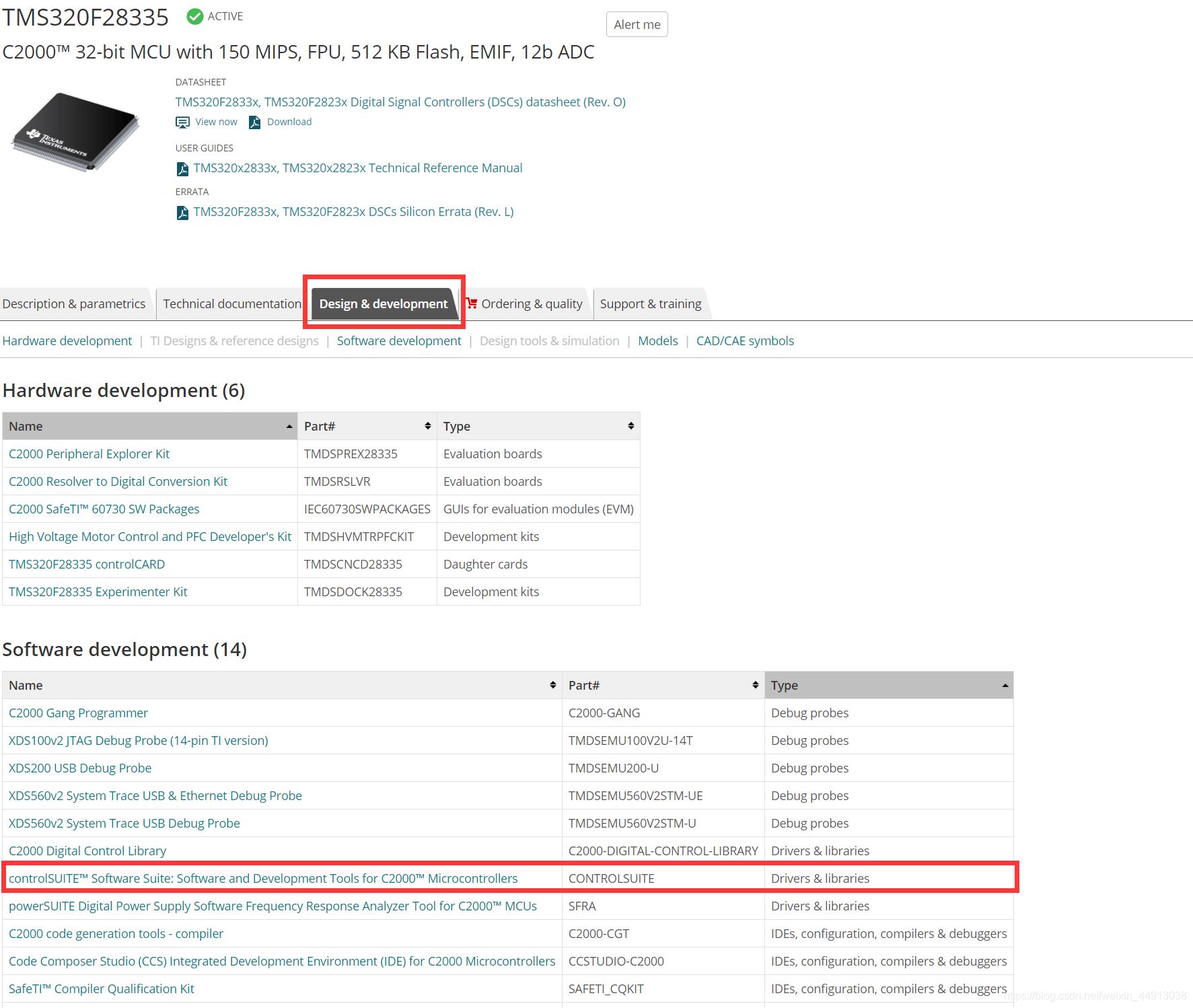Image resolution: width=1193 pixels, height=1008 pixels.
Task: Sort hardware table by Part# column
Action: (x=367, y=427)
